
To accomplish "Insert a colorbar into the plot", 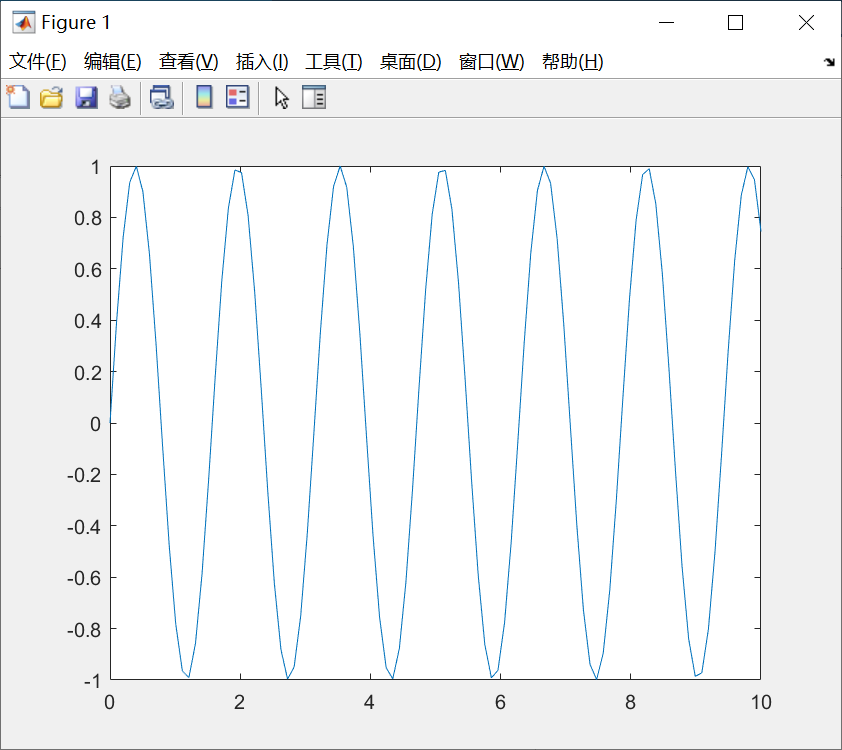I will pyautogui.click(x=203, y=97).
